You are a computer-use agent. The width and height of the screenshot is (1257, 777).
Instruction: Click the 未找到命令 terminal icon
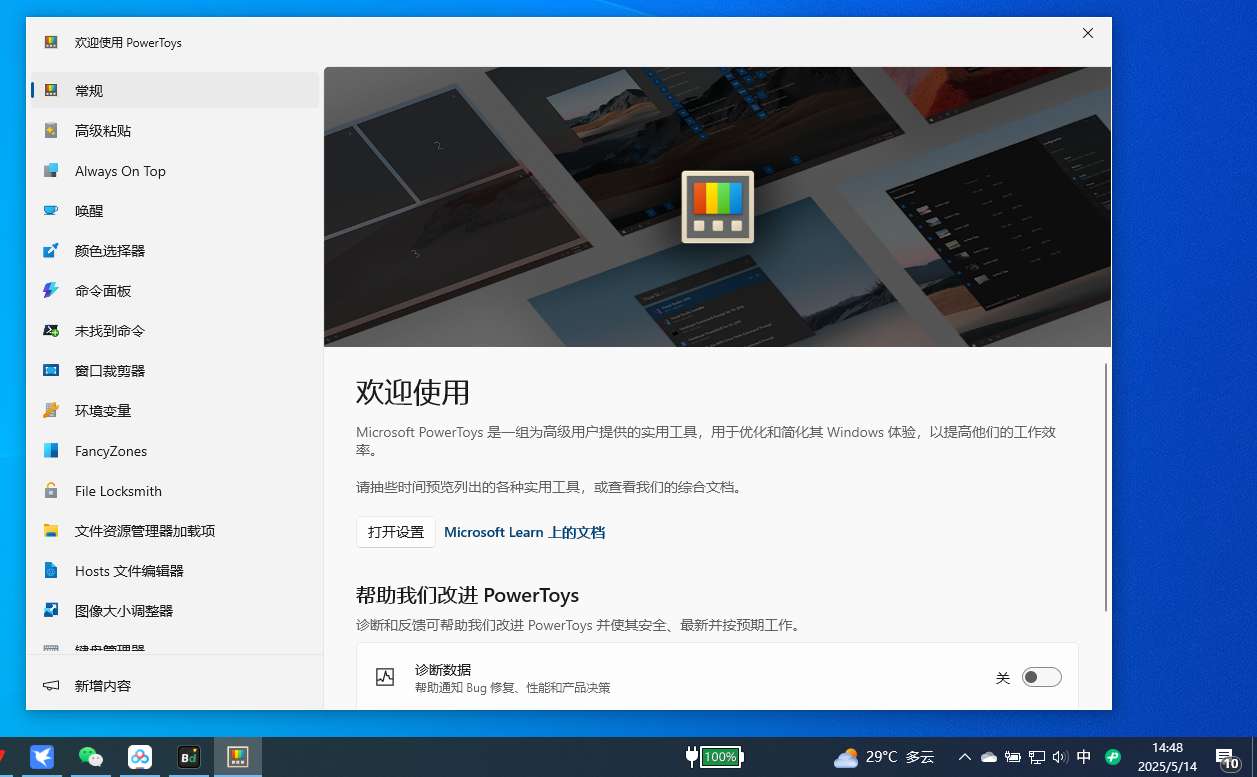pos(51,331)
